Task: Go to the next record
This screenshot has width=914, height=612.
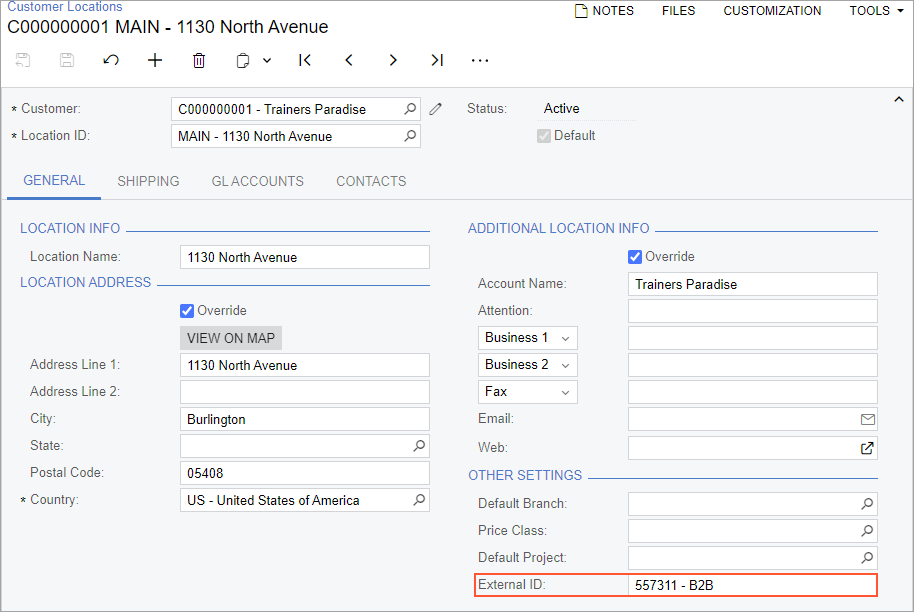Action: point(393,61)
